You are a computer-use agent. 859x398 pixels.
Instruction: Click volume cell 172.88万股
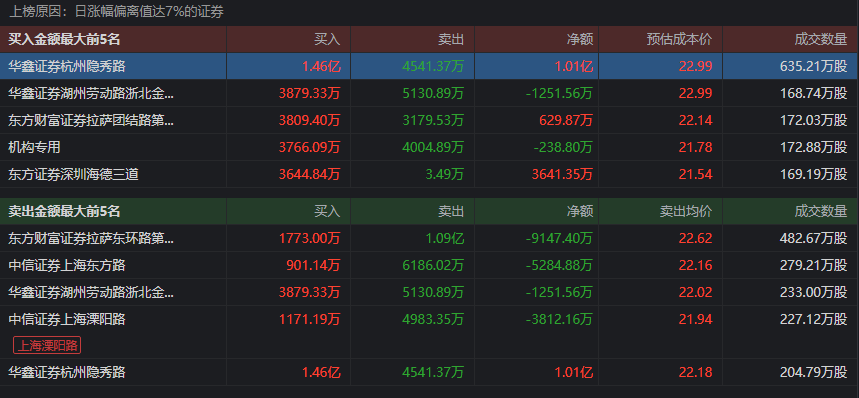(814, 147)
